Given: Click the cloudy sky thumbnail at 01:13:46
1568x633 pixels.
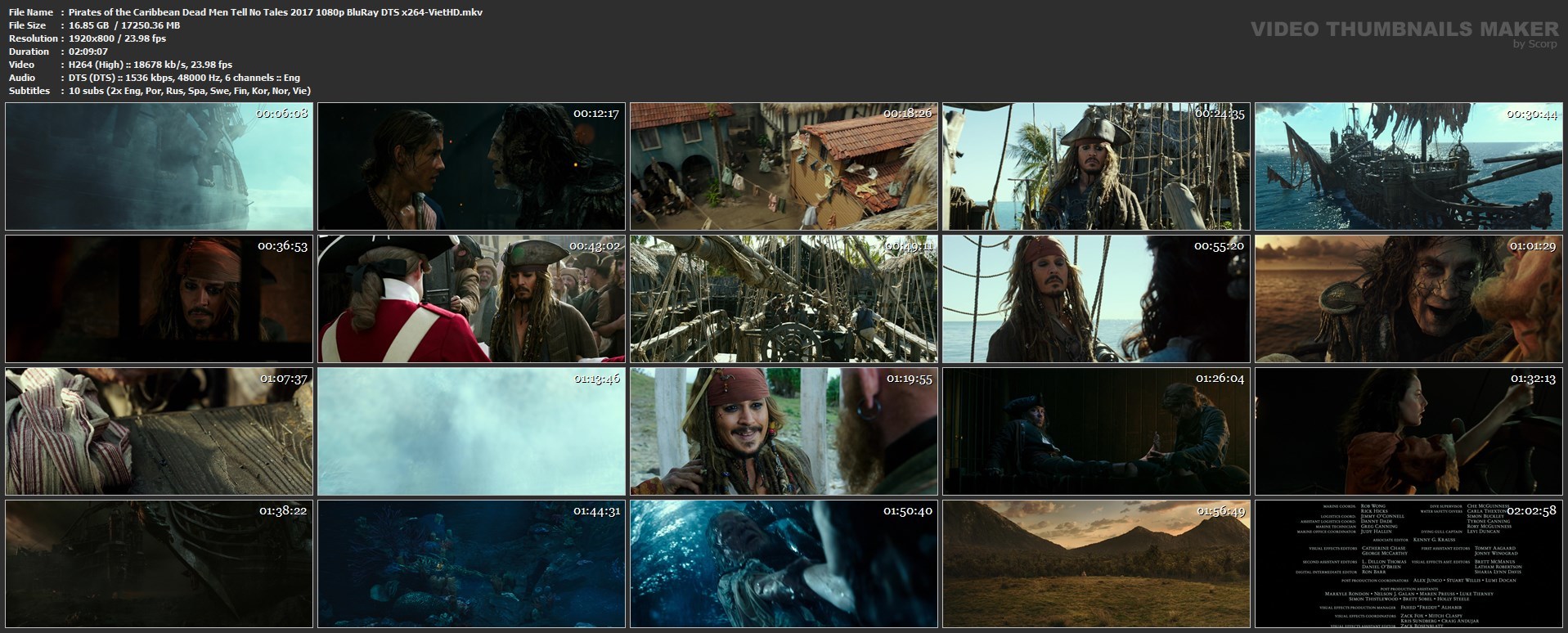Looking at the screenshot, I should click(x=472, y=432).
